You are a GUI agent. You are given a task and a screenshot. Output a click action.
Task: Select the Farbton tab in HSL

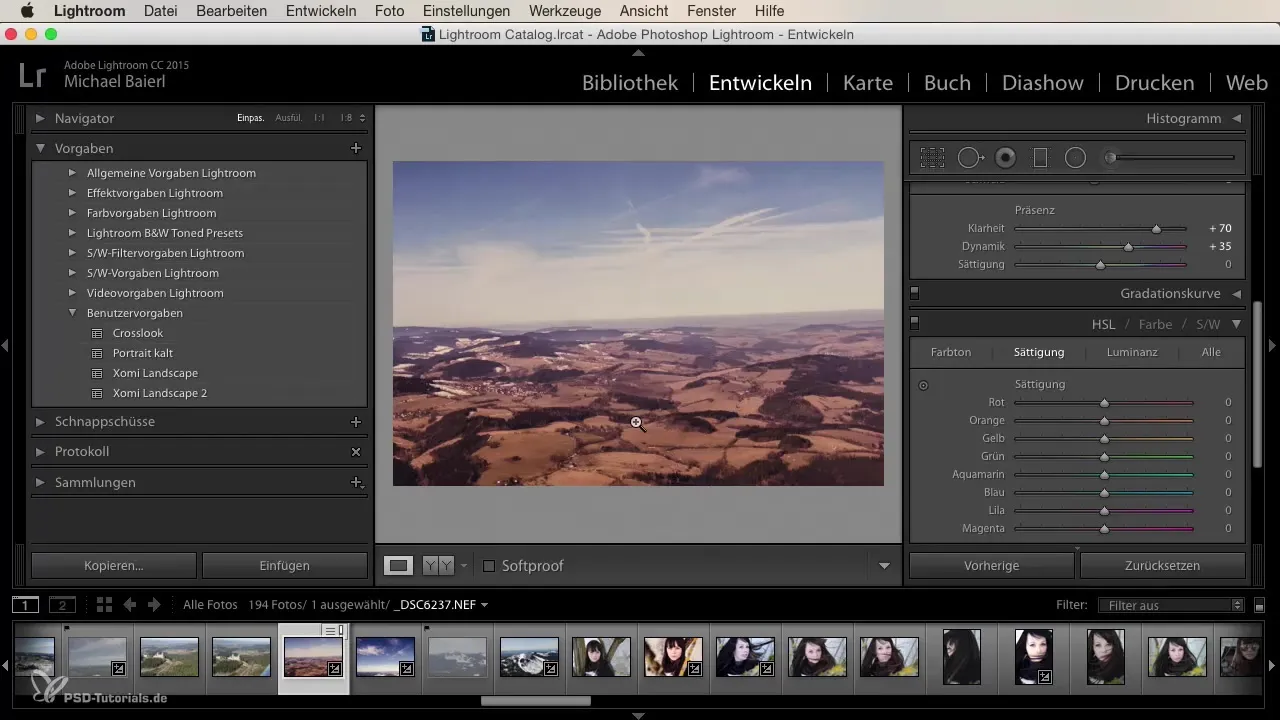tap(951, 352)
